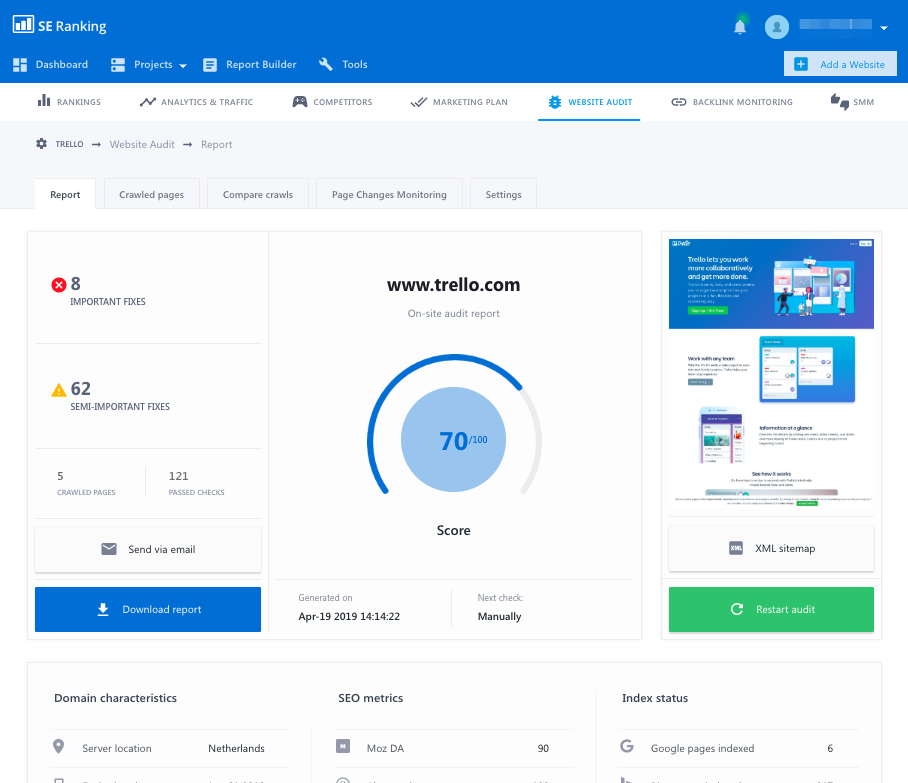Click the Google pages indexed icon

click(627, 746)
